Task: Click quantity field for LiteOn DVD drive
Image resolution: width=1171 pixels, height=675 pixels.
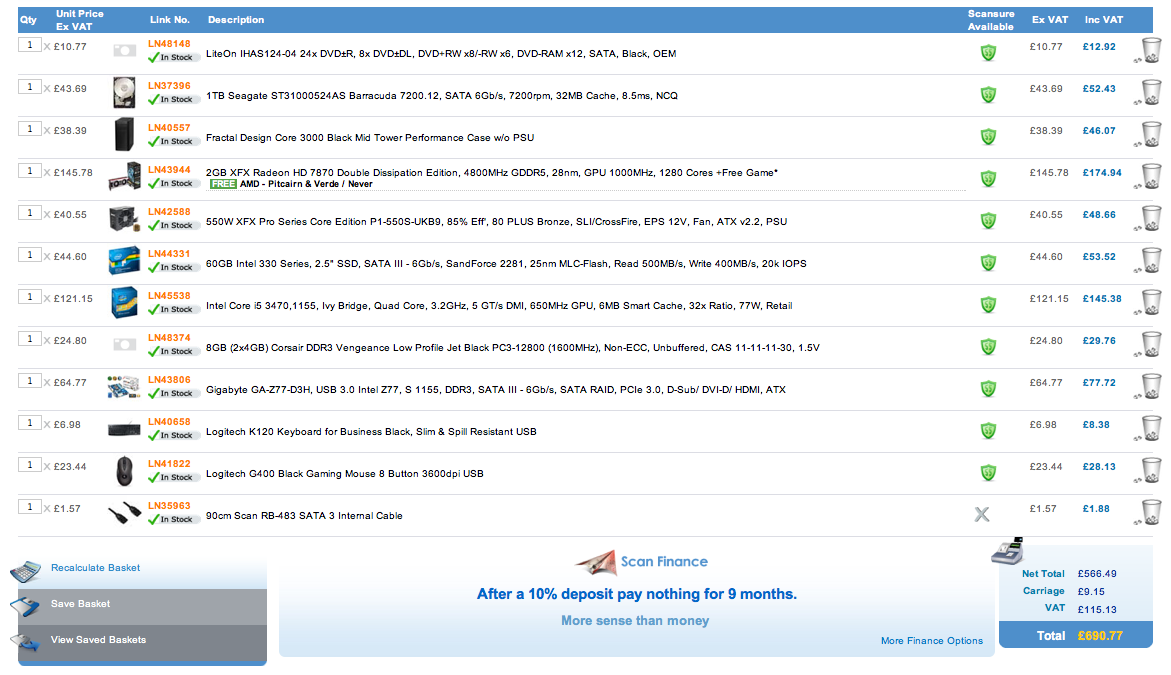Action: pos(30,45)
